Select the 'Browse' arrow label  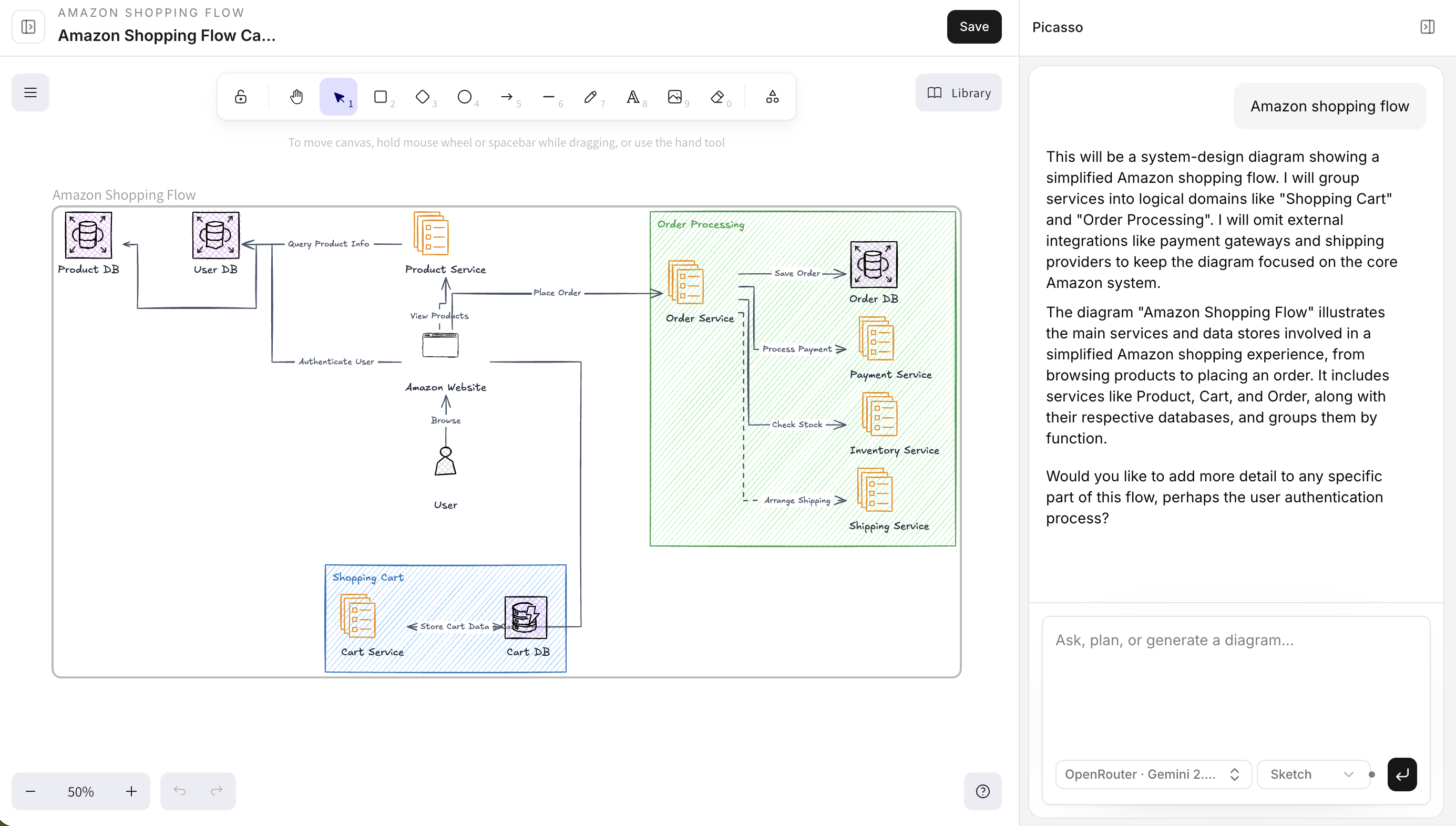point(446,420)
